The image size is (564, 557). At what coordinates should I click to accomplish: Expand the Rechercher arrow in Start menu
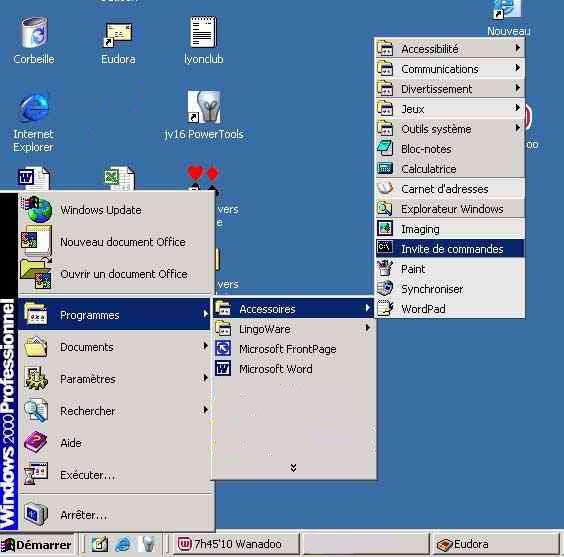coord(205,410)
